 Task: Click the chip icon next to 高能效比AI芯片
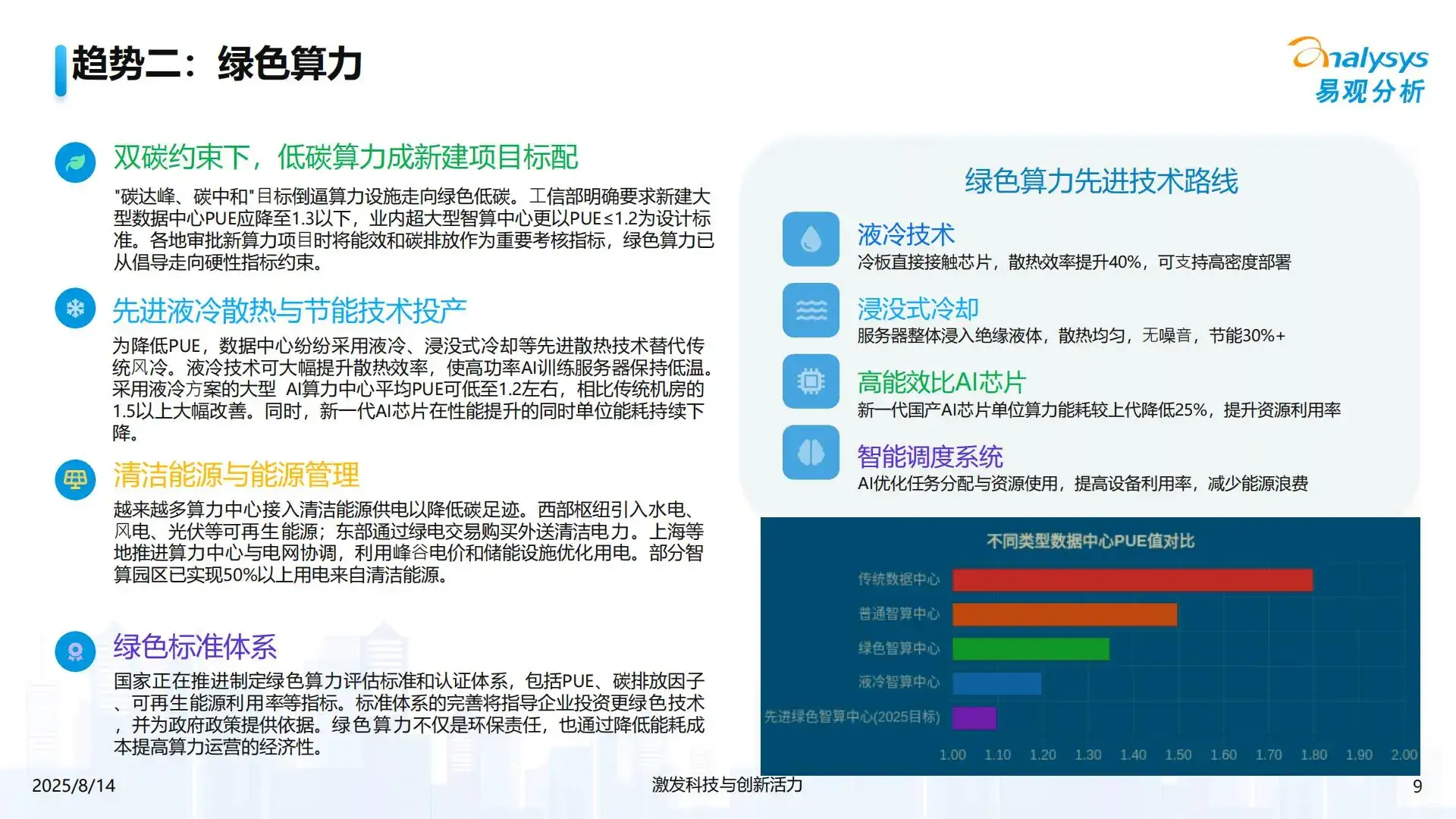[x=810, y=383]
